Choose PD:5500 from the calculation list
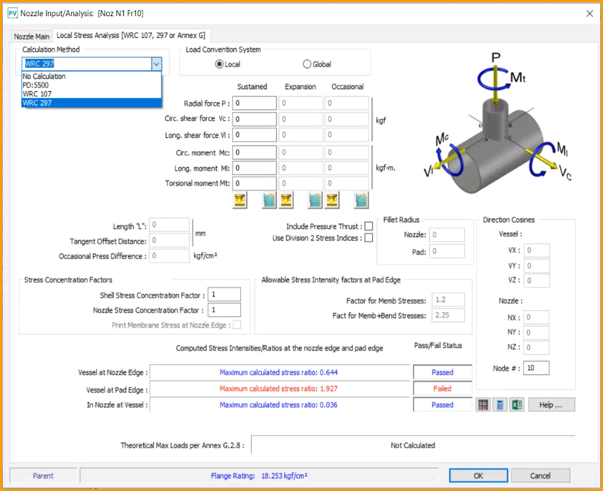 34,85
